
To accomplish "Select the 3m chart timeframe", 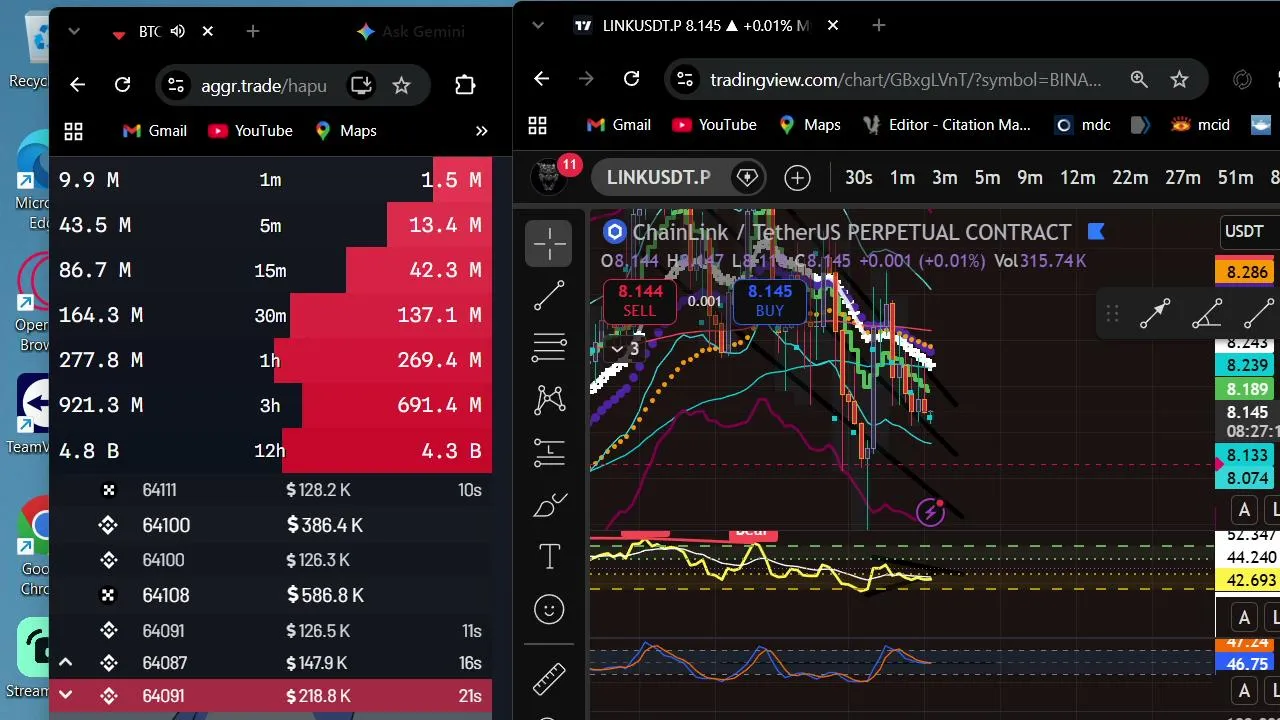I will [x=945, y=178].
